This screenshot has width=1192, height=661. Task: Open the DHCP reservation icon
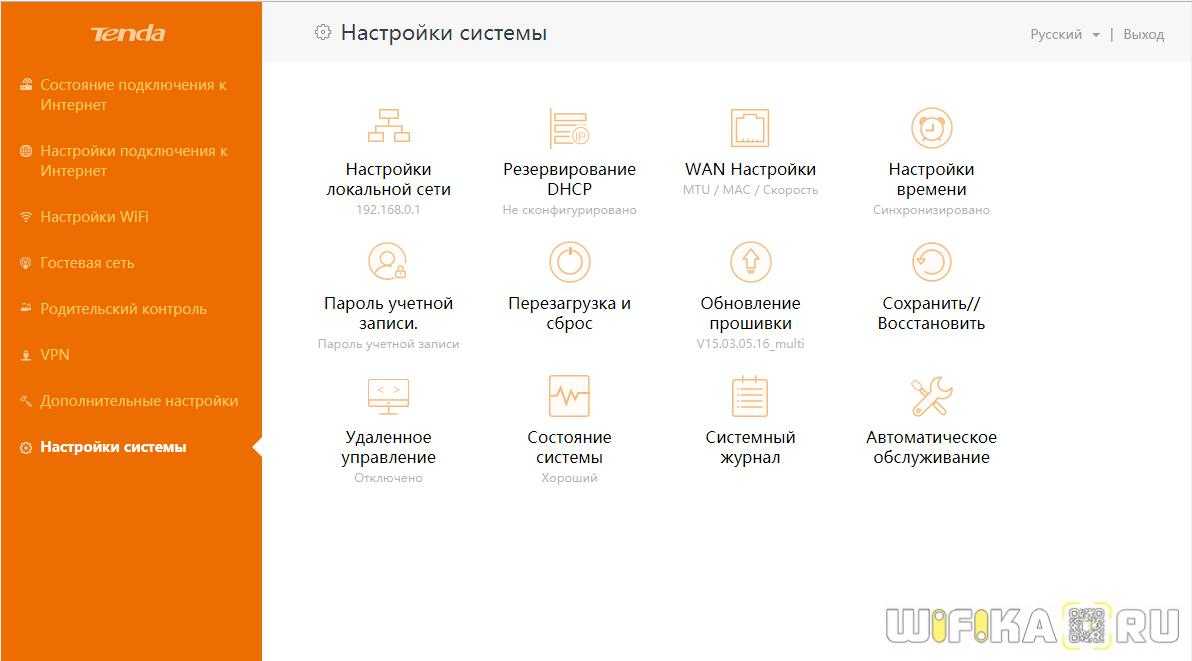(569, 127)
